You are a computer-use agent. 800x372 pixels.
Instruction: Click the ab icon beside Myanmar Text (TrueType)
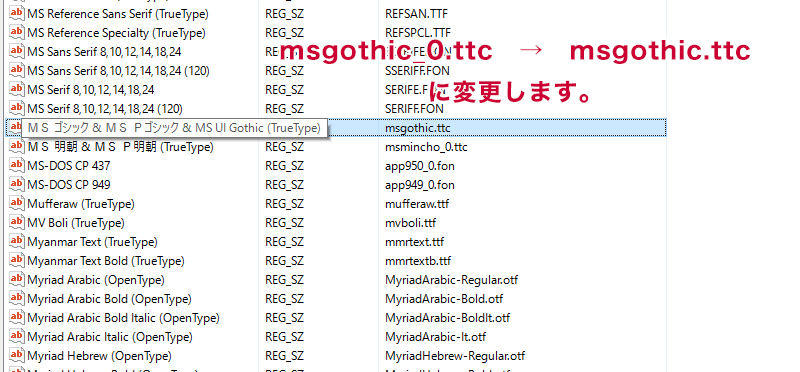tap(17, 242)
